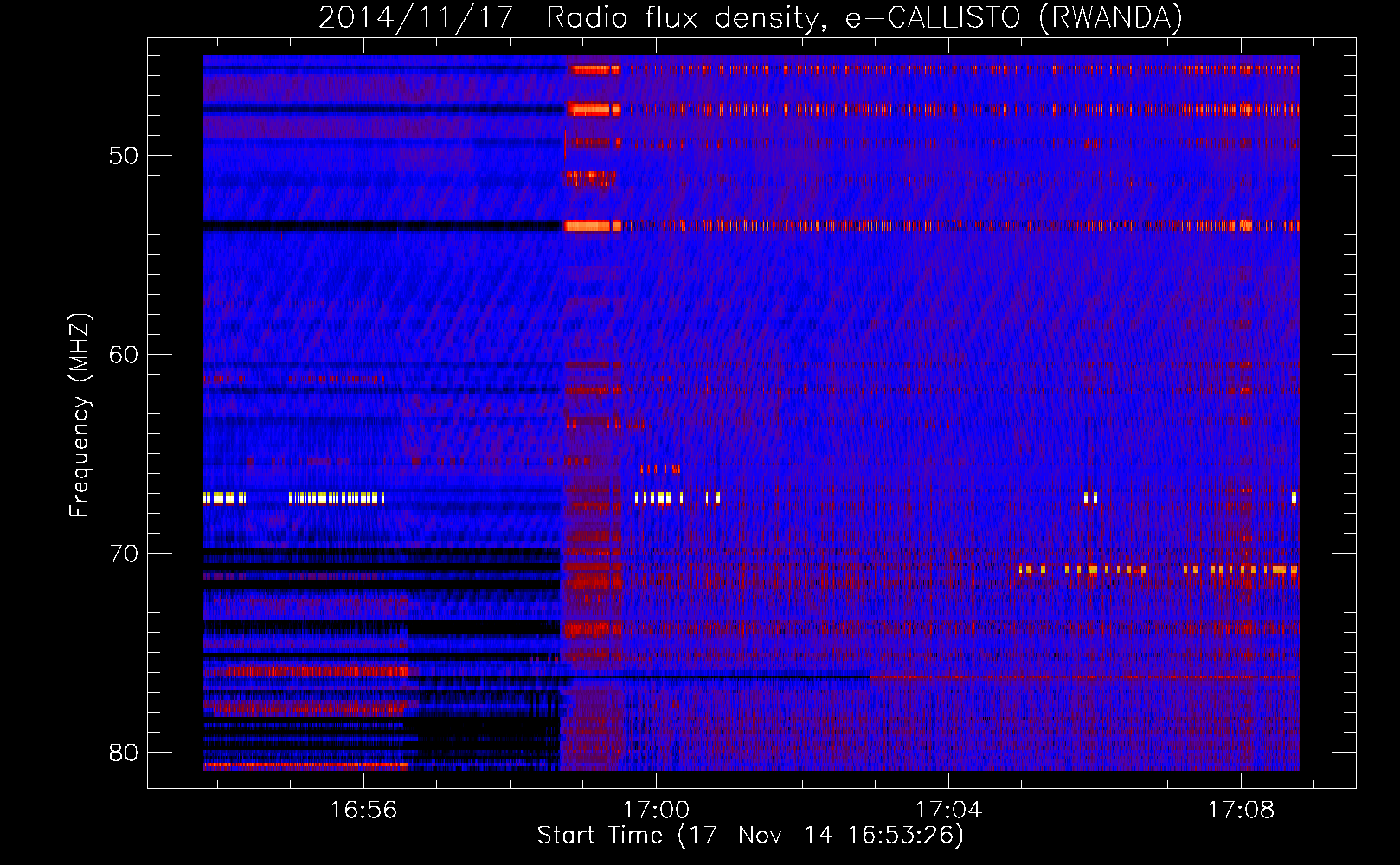This screenshot has width=1400, height=865.
Task: Click the 'Frequency (MHZ)' y-axis label
Action: pos(80,415)
